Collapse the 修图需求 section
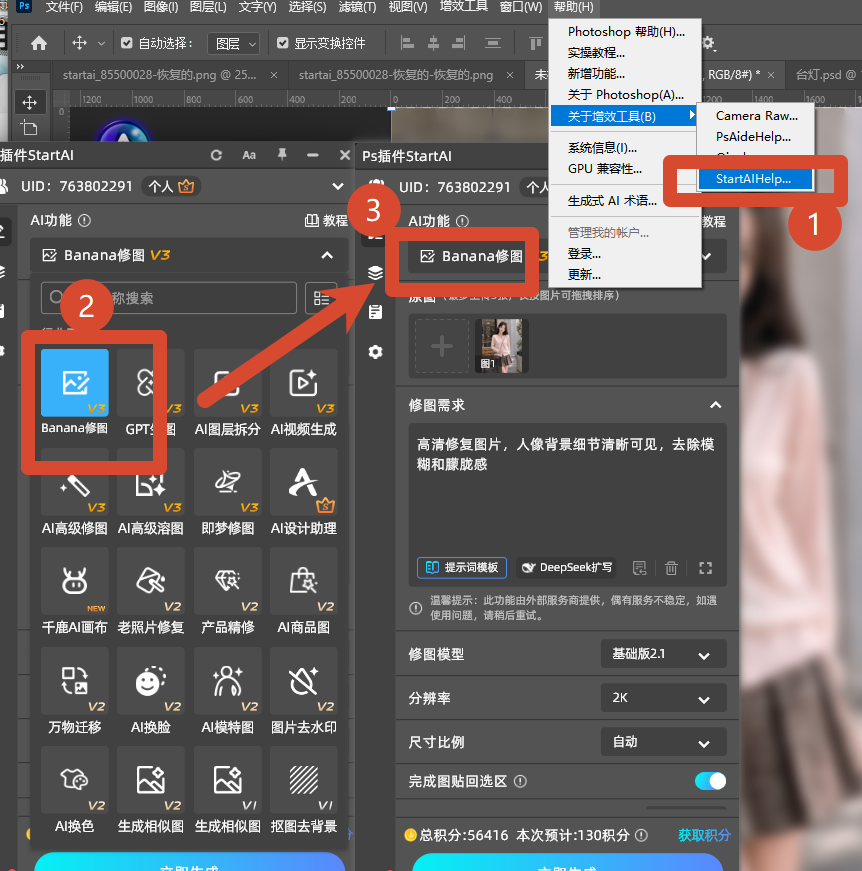This screenshot has width=862, height=871. [x=715, y=405]
